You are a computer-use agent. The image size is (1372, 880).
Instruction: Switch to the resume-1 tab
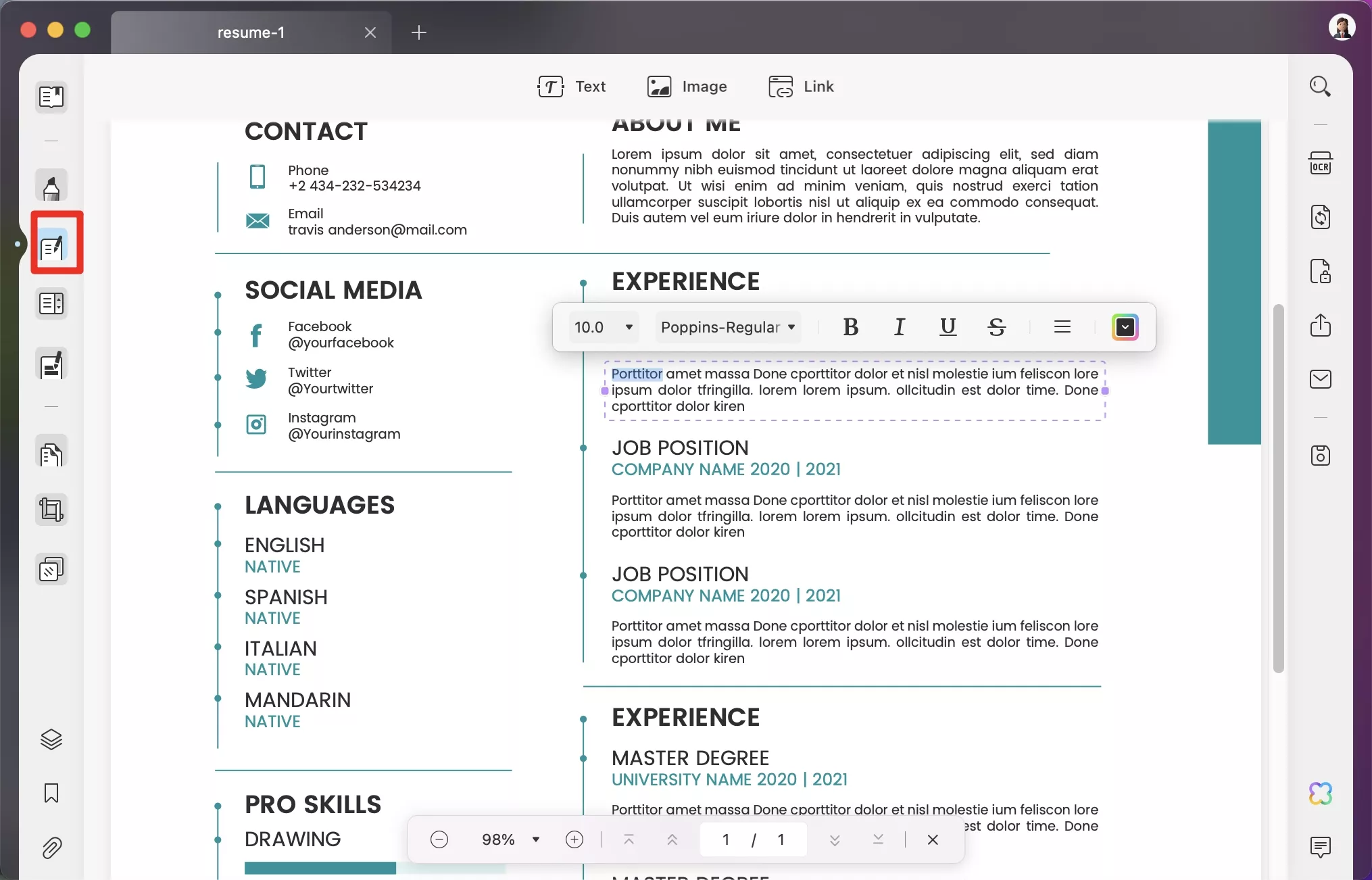coord(251,32)
